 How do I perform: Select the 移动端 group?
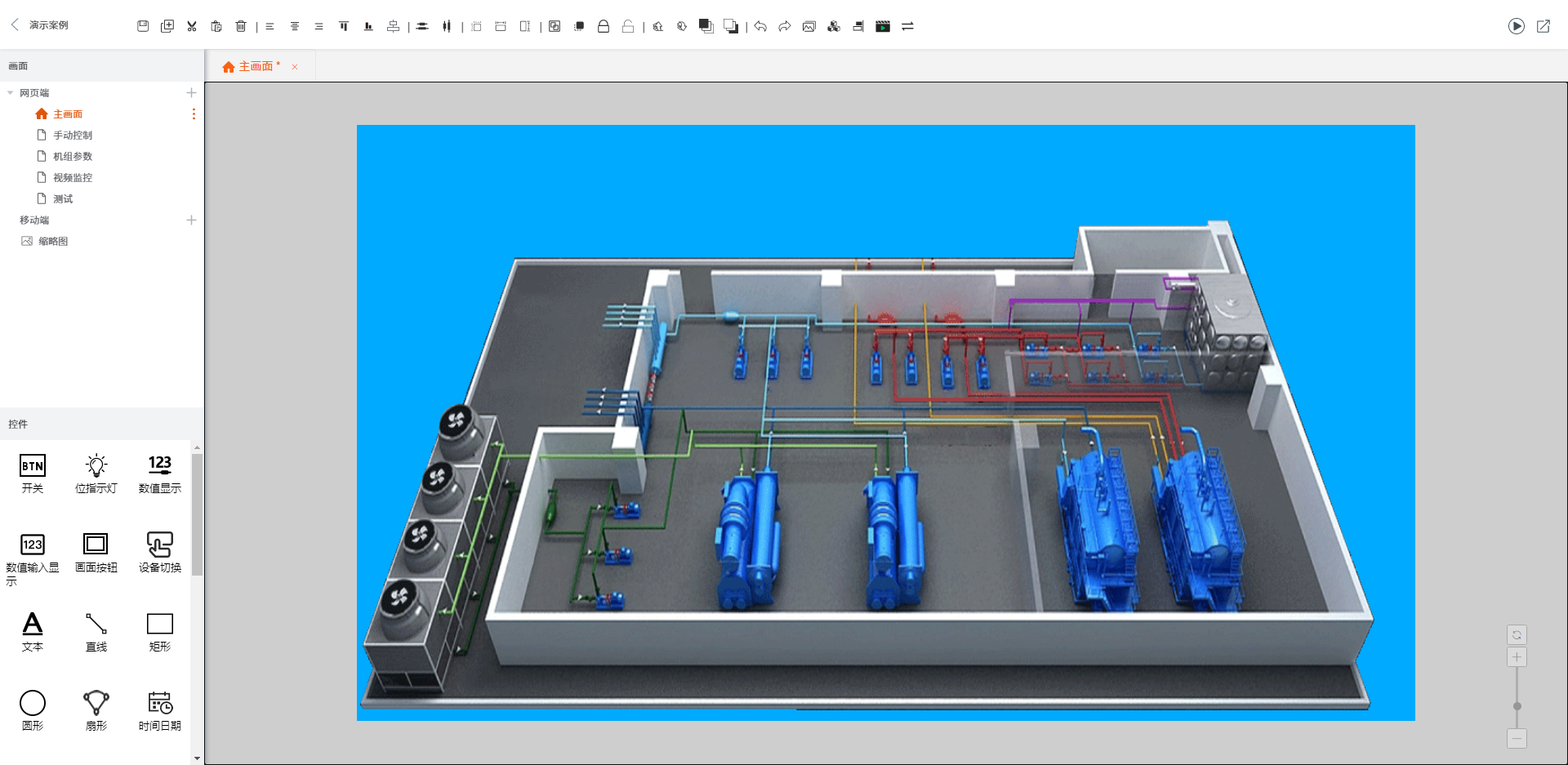point(34,220)
